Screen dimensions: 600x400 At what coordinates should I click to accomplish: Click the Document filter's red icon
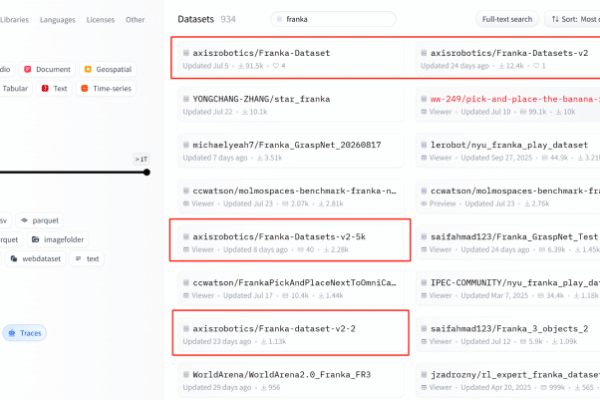coord(28,69)
